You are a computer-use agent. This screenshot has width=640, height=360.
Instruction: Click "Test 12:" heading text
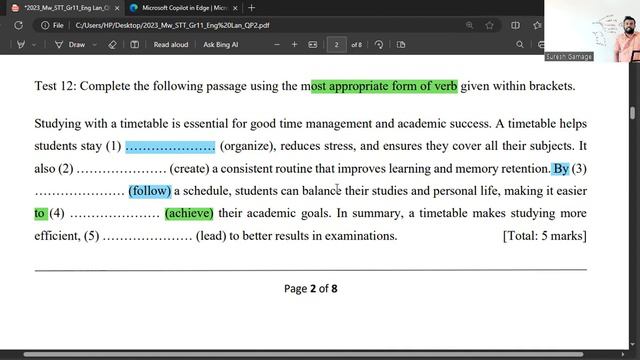pos(55,86)
